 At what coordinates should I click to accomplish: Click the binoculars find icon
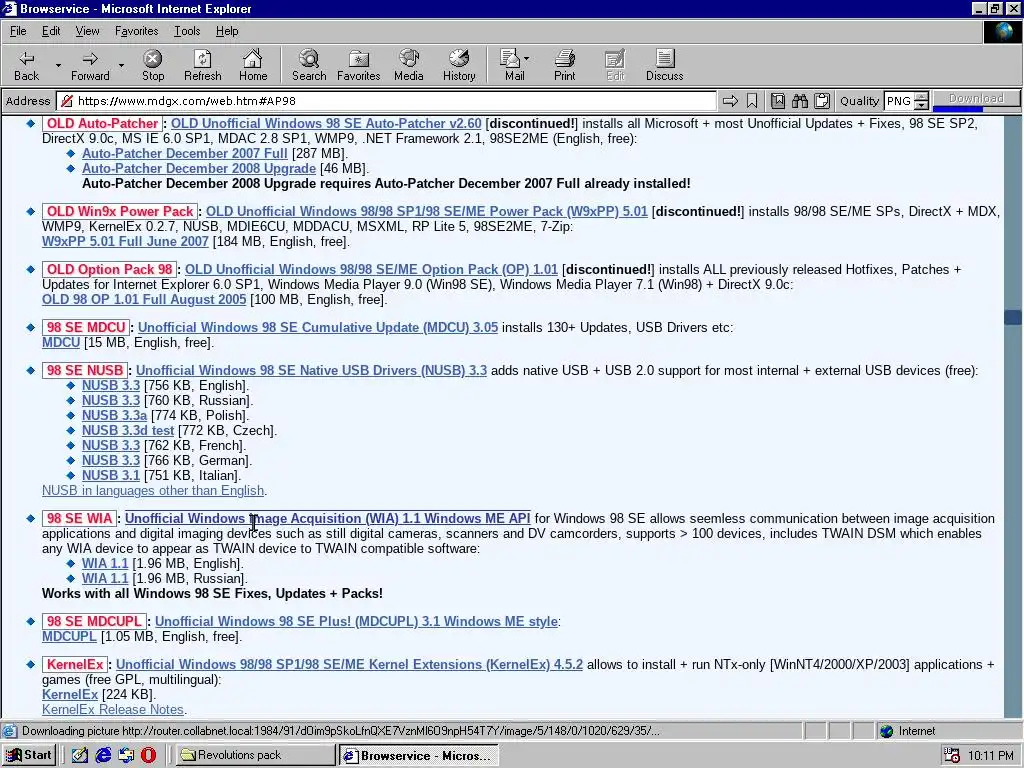pos(800,101)
